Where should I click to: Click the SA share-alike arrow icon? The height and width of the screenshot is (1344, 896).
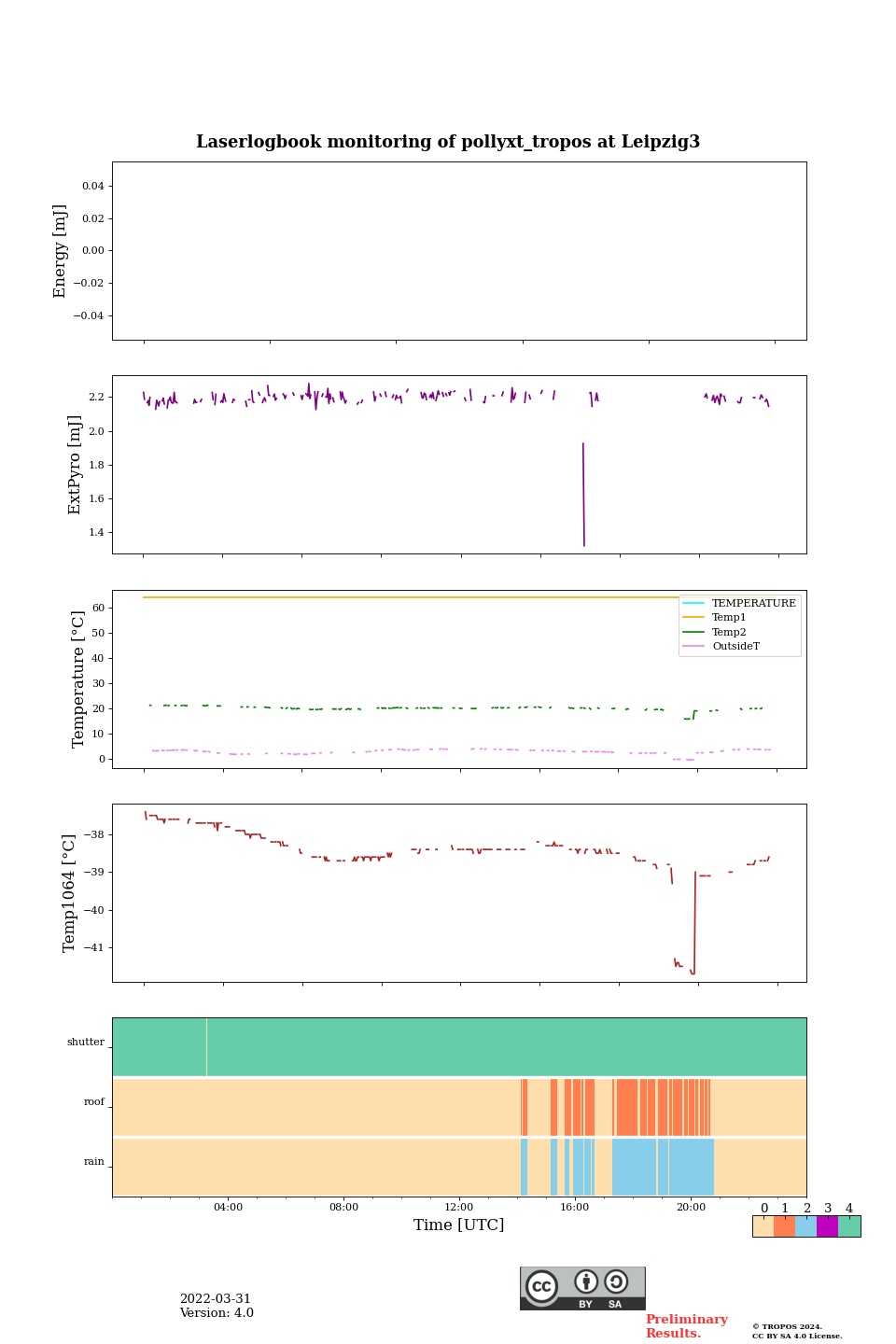coord(616,1282)
